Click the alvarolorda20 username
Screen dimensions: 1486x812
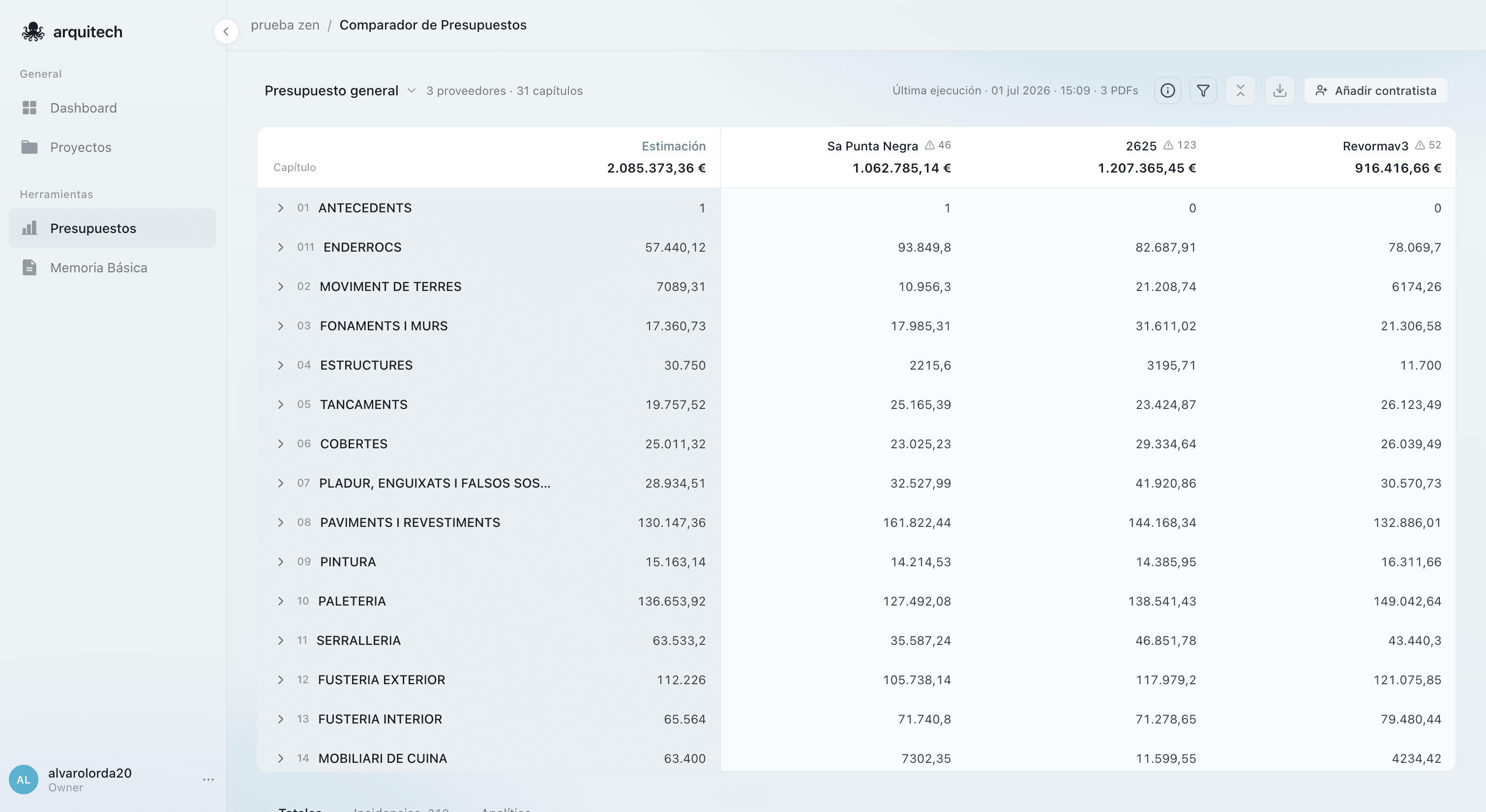tap(90, 773)
